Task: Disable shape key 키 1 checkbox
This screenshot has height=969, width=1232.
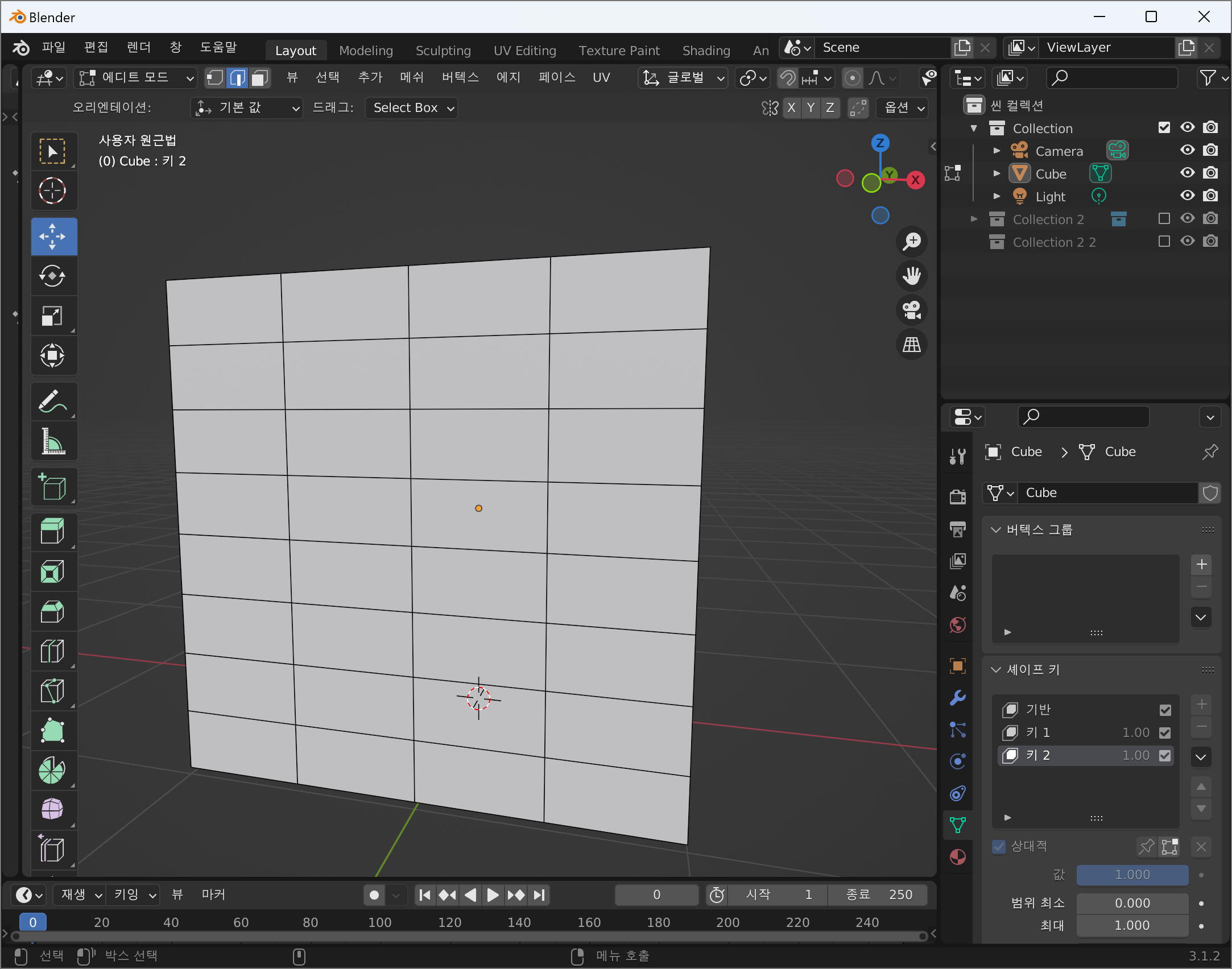Action: point(1165,732)
